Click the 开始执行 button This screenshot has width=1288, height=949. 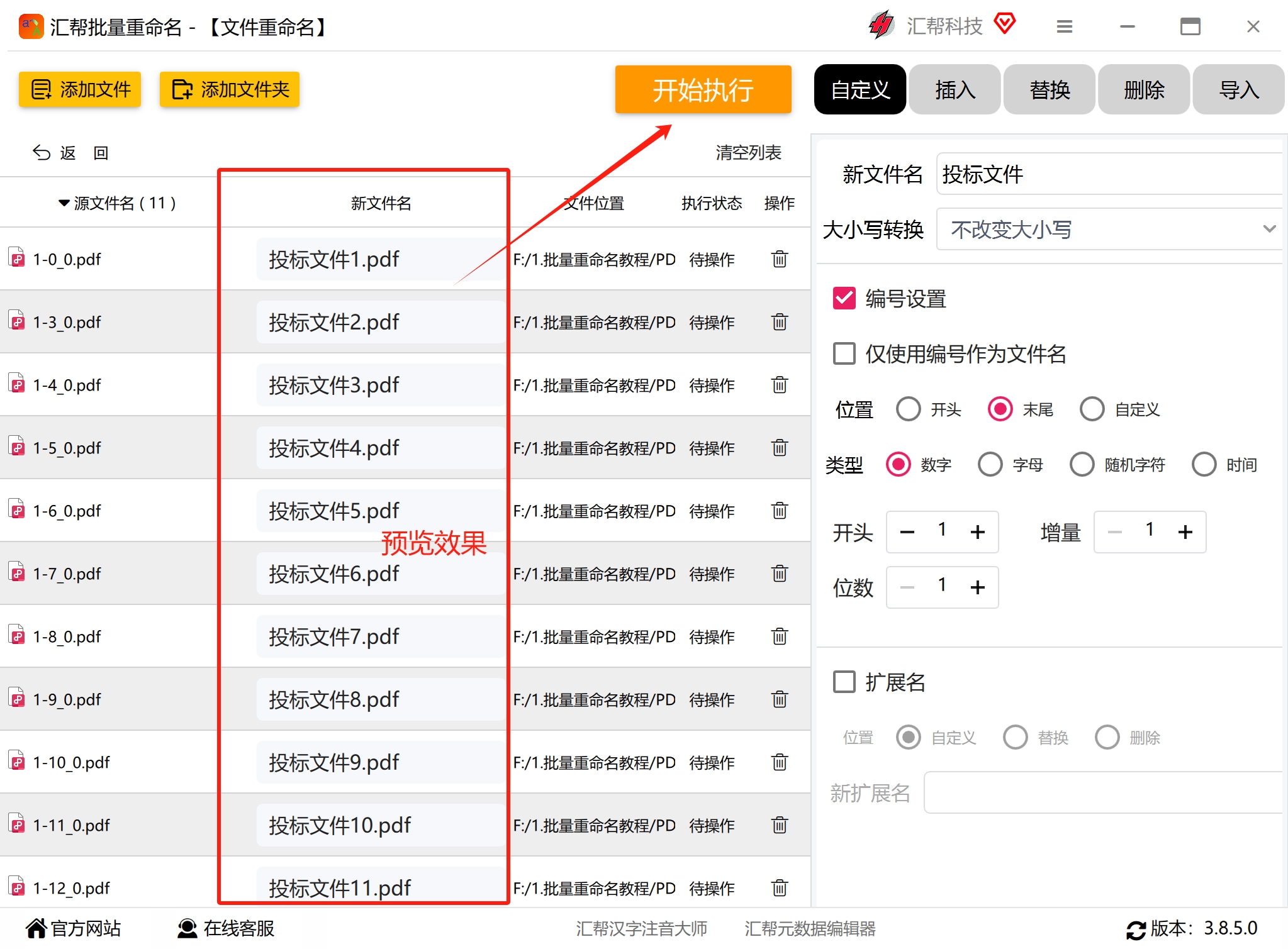[x=703, y=89]
